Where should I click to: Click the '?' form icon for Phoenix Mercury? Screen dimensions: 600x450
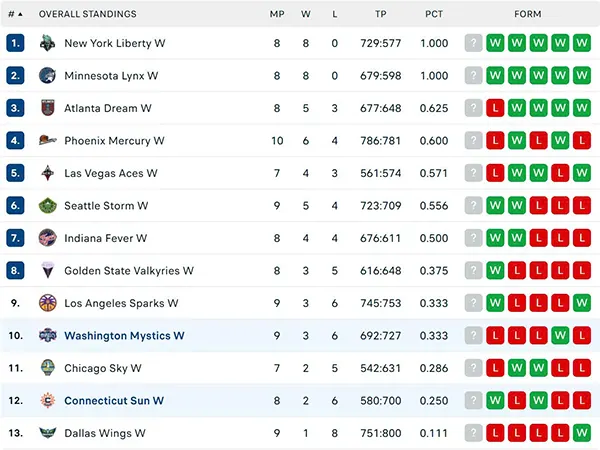473,141
